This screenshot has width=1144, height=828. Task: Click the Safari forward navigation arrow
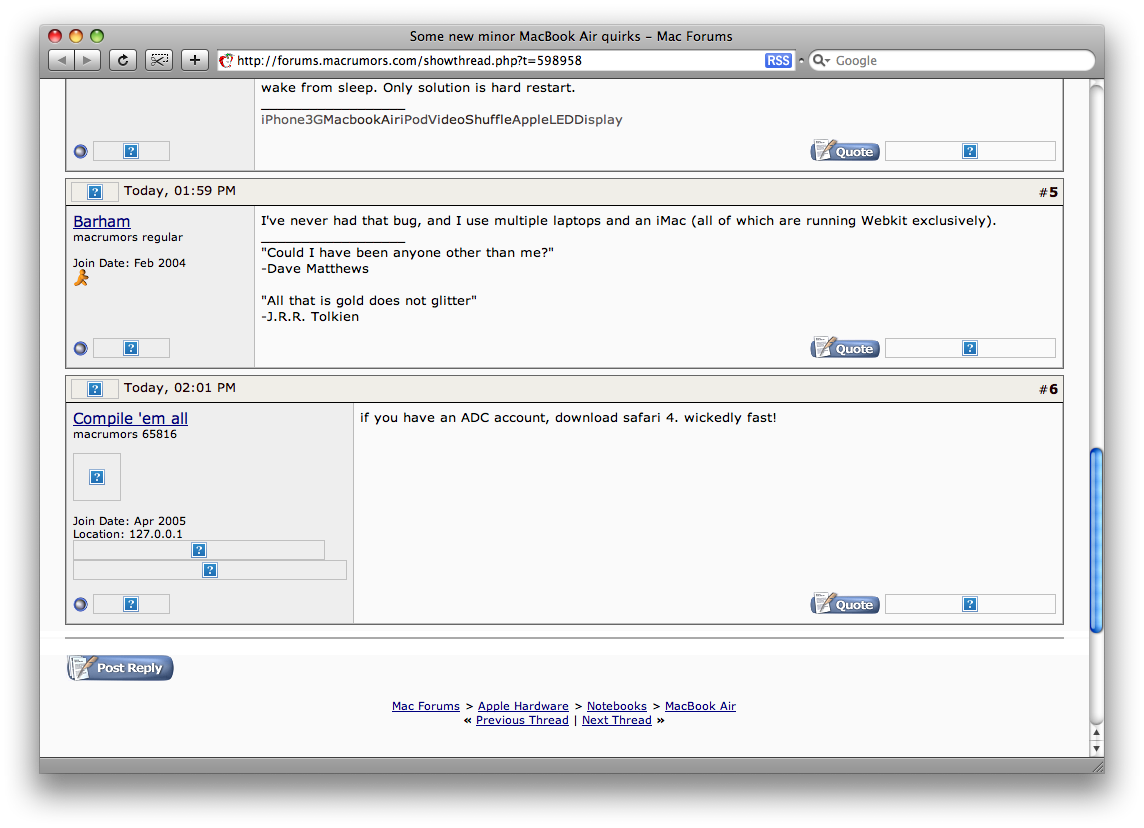[x=88, y=61]
